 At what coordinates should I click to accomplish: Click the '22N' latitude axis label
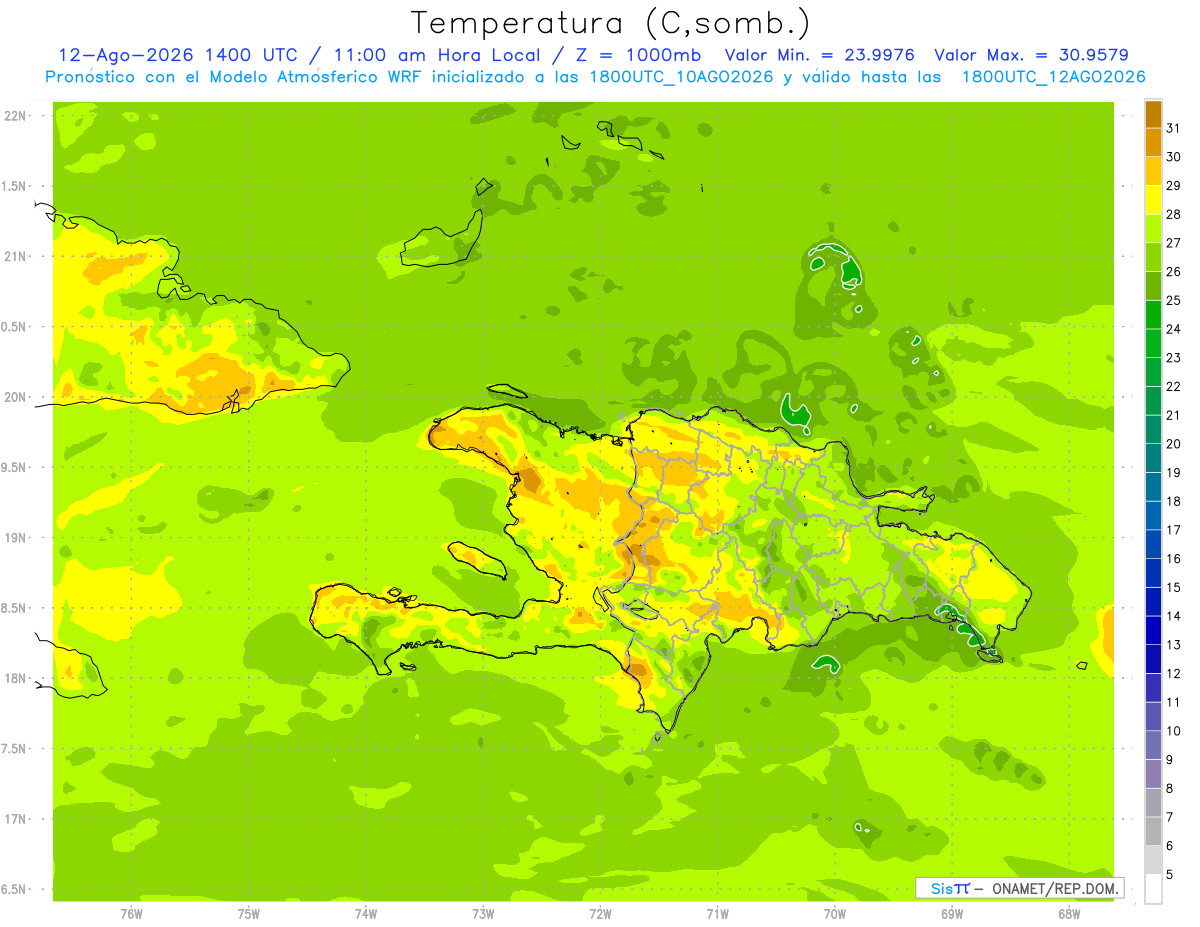[15, 116]
